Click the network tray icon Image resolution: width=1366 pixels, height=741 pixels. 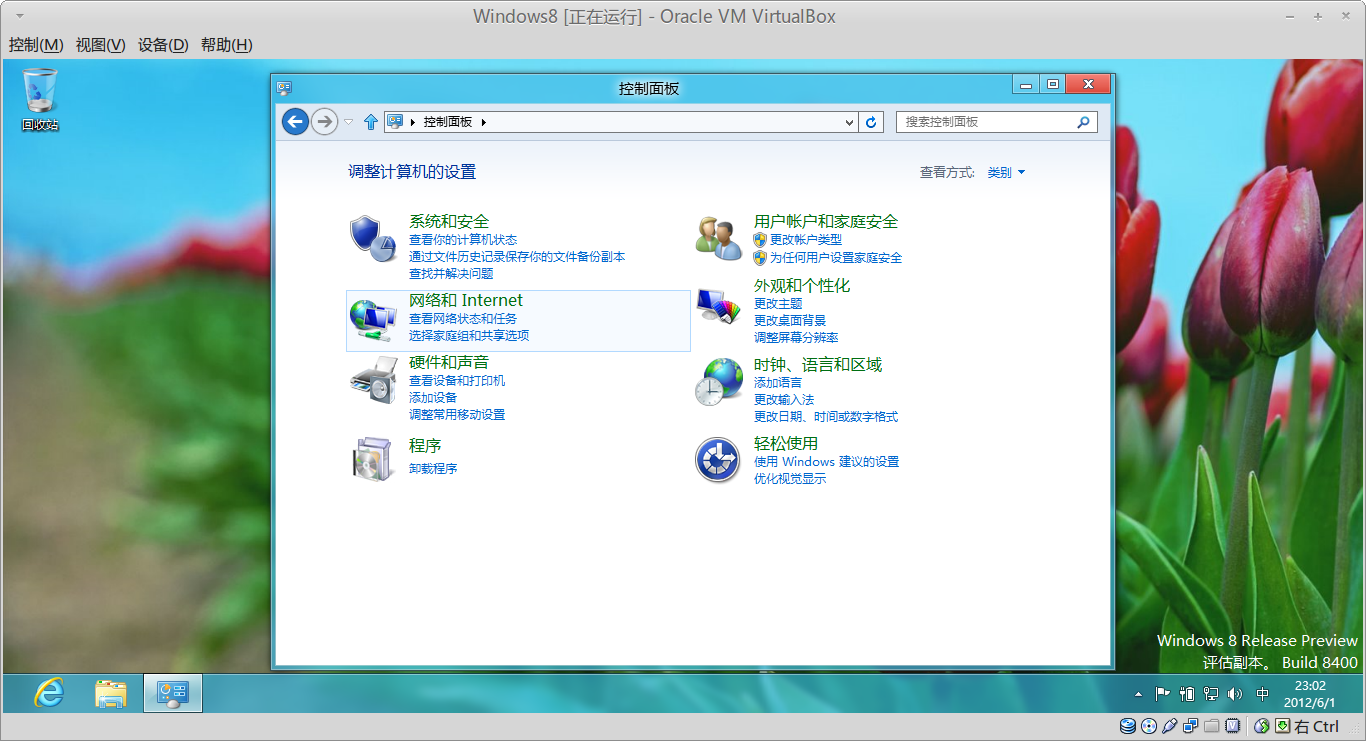1211,693
